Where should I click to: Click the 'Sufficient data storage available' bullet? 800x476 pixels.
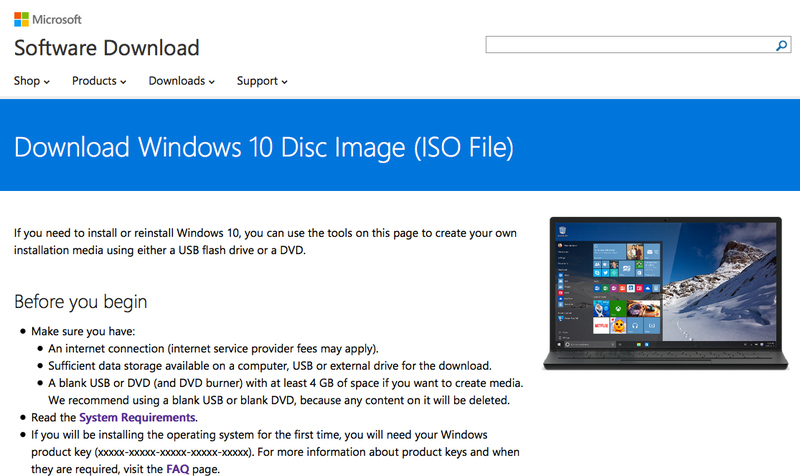click(x=270, y=366)
